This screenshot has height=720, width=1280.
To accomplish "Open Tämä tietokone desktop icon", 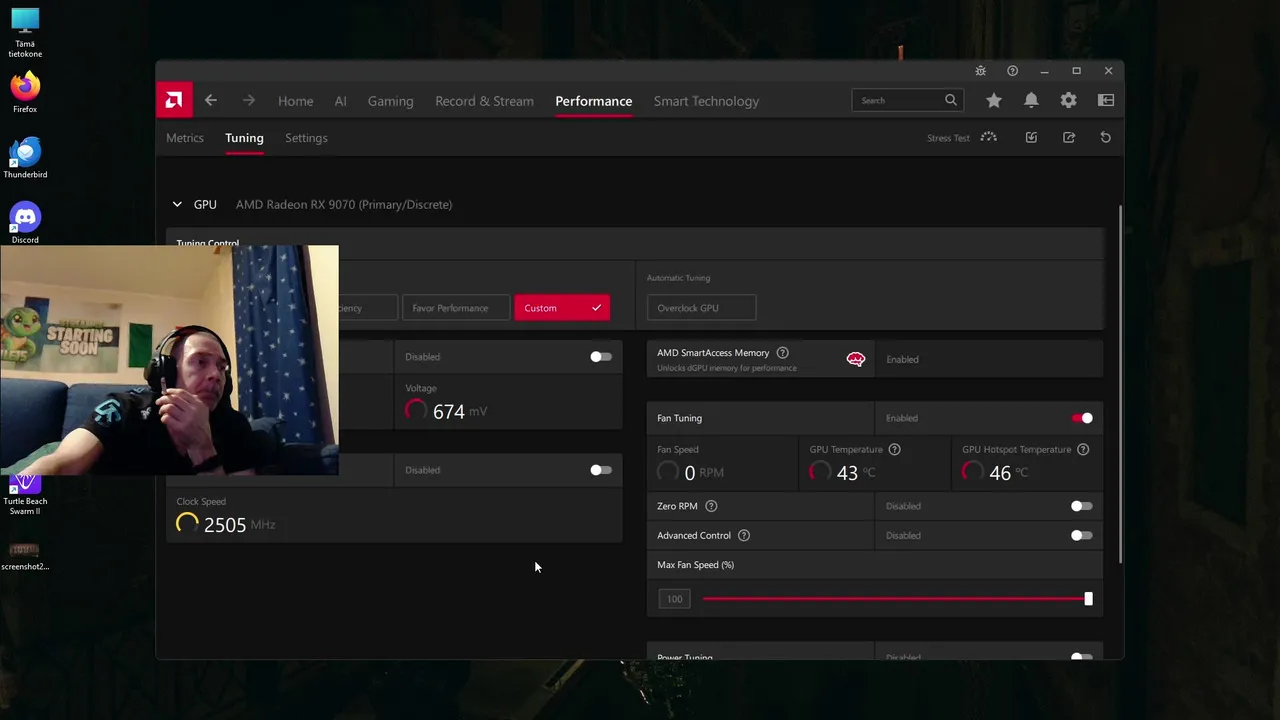I will coord(25,32).
